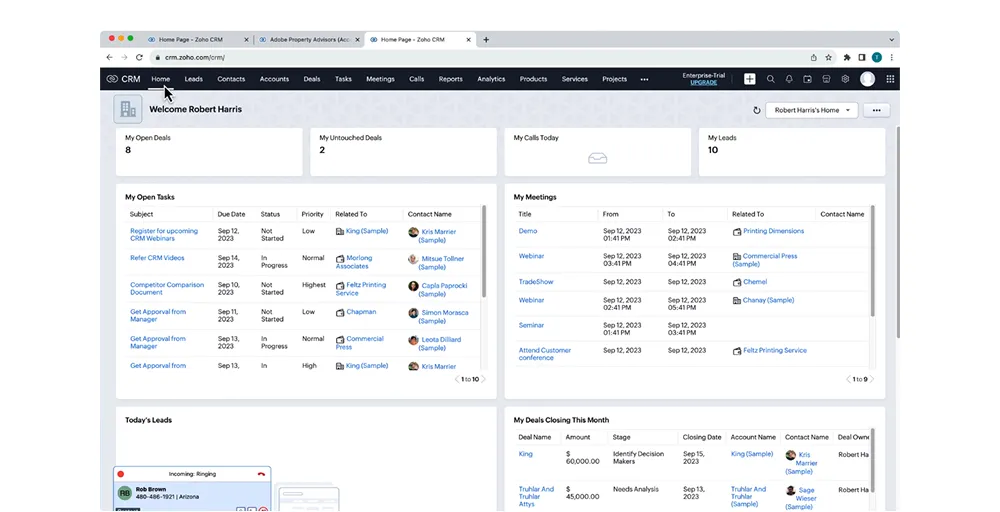Open the browser side panel icon

[x=862, y=57]
